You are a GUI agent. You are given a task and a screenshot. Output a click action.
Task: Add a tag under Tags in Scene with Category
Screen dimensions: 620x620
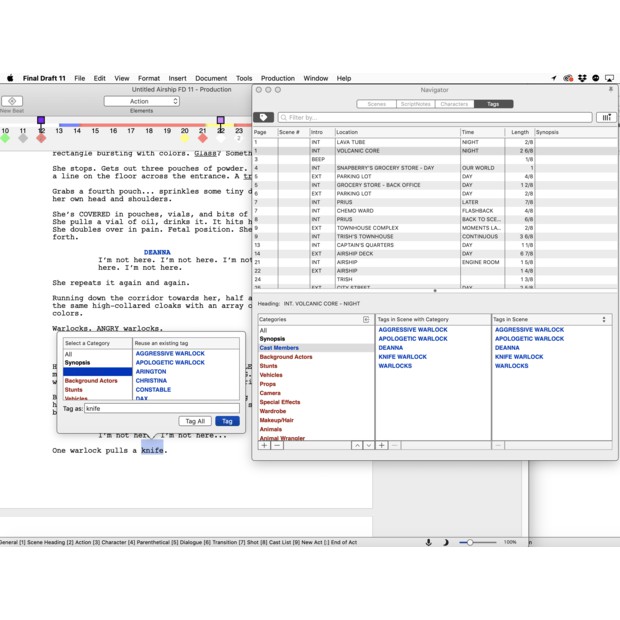pyautogui.click(x=382, y=445)
